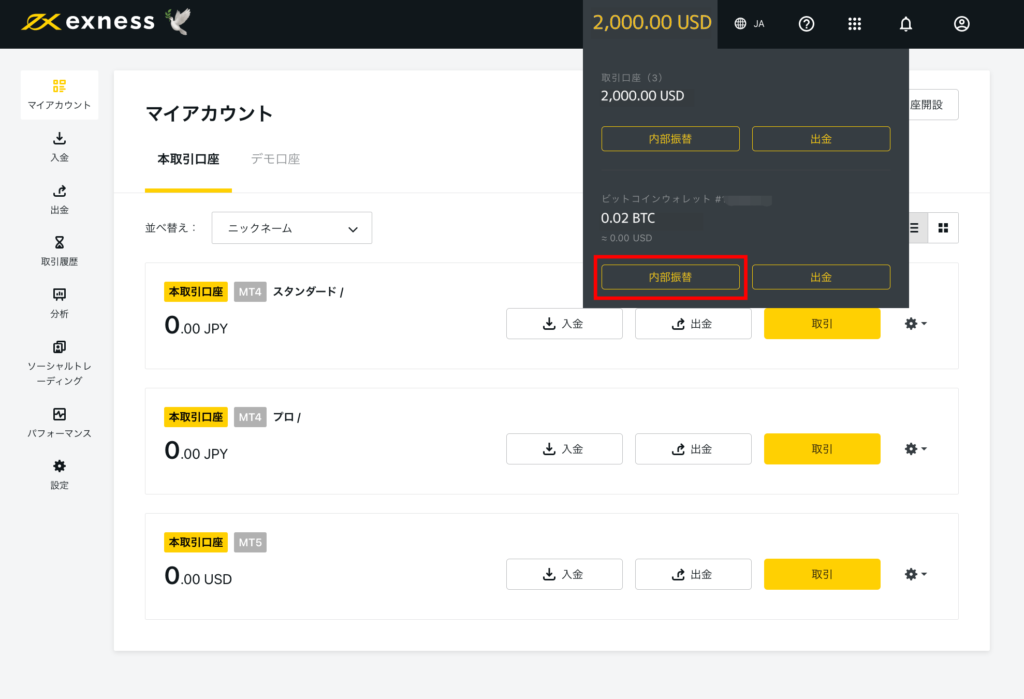Viewport: 1024px width, 699px height.
Task: Switch to grid view layout
Action: pos(943,228)
